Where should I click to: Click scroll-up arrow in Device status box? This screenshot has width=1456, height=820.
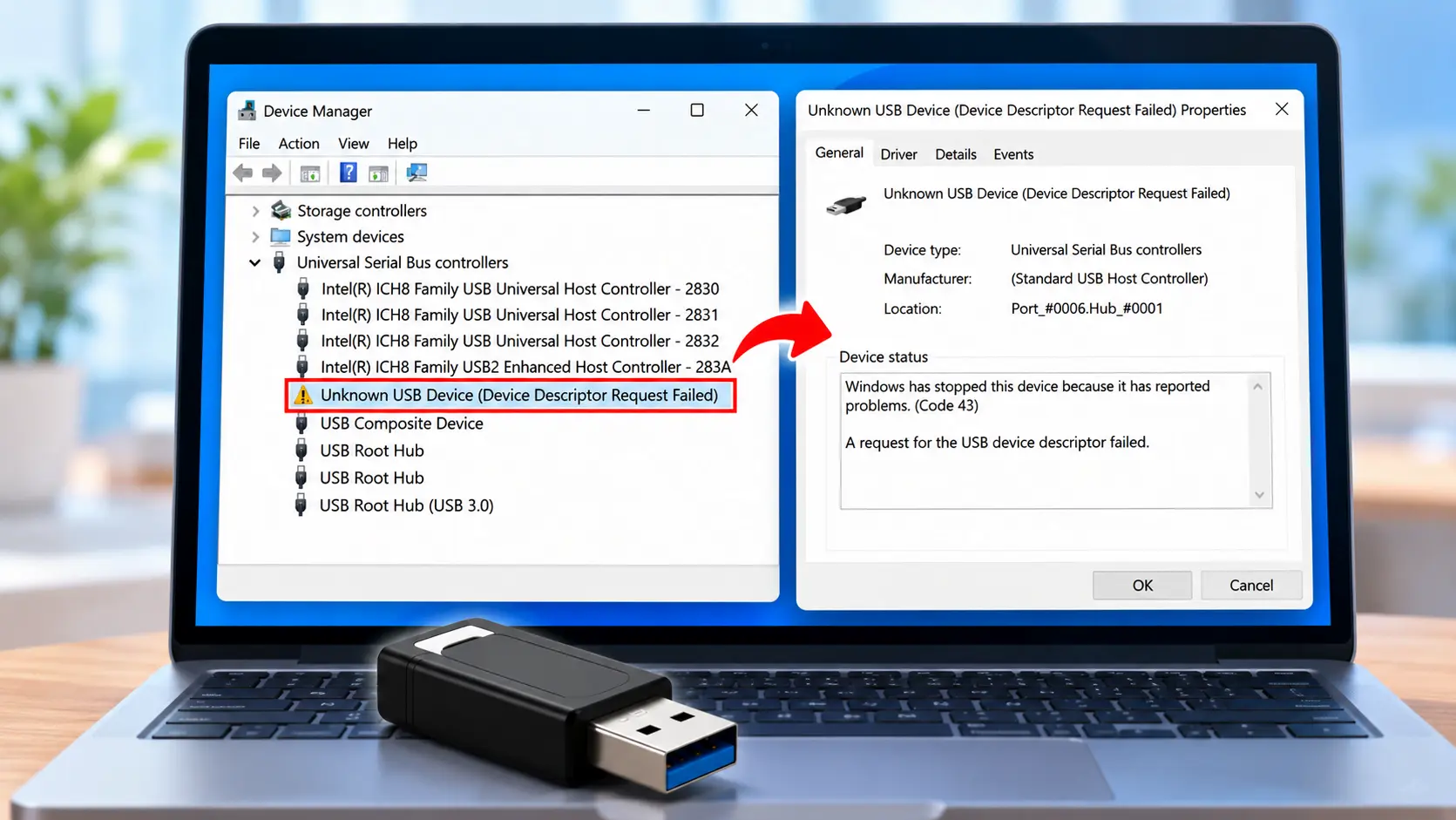[1257, 386]
